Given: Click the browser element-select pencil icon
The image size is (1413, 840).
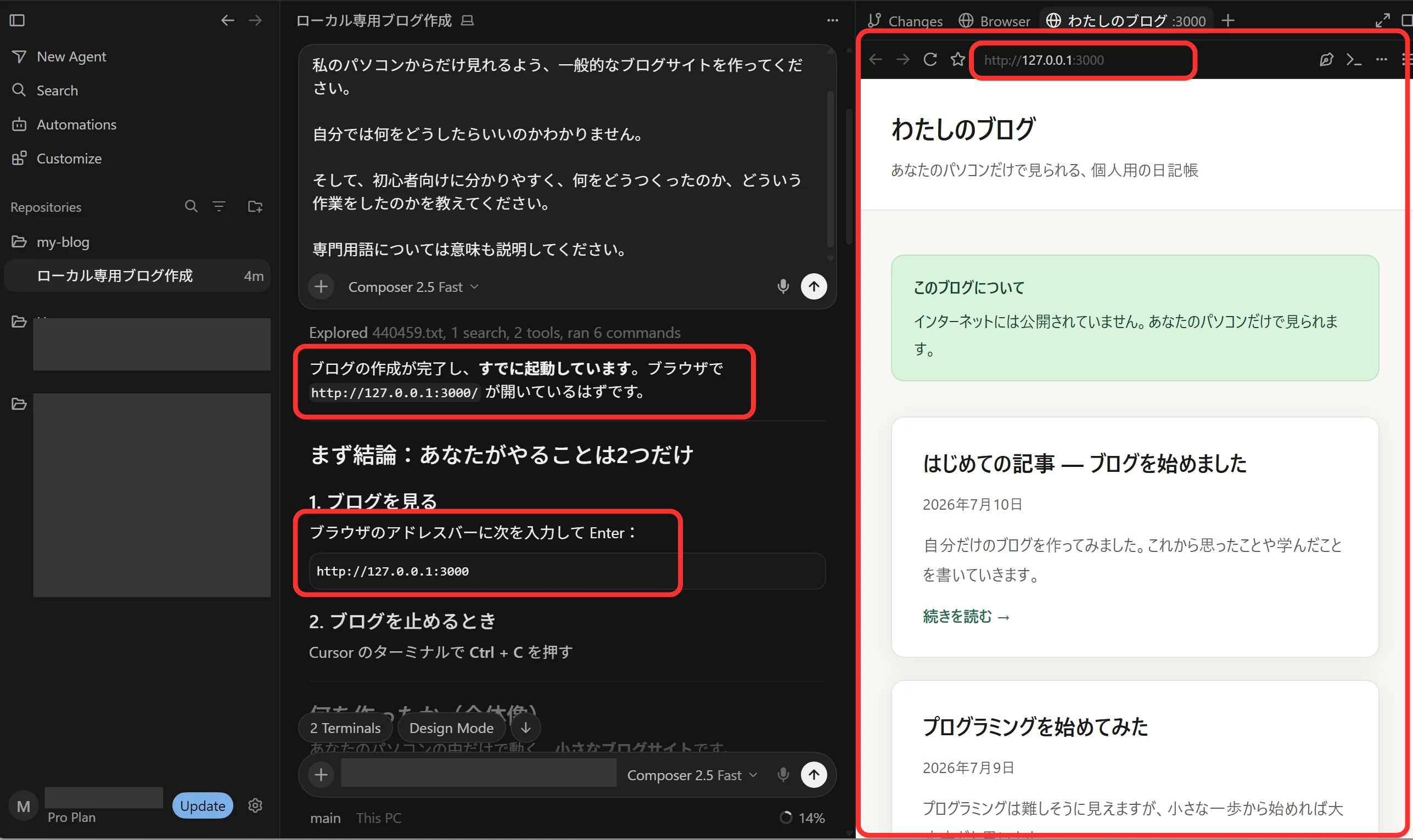Looking at the screenshot, I should click(1326, 59).
